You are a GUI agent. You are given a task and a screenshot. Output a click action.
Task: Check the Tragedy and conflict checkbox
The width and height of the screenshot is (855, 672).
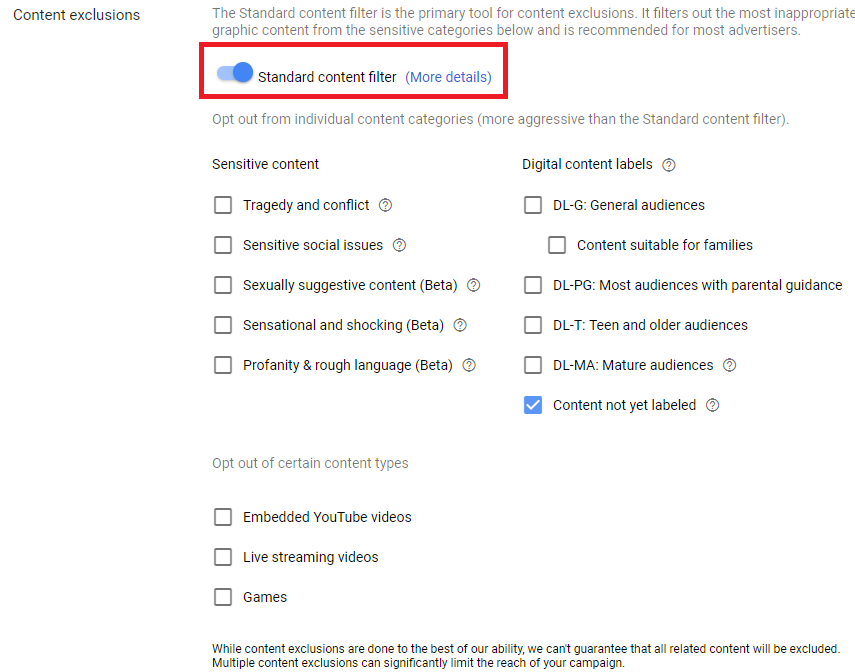(x=222, y=205)
